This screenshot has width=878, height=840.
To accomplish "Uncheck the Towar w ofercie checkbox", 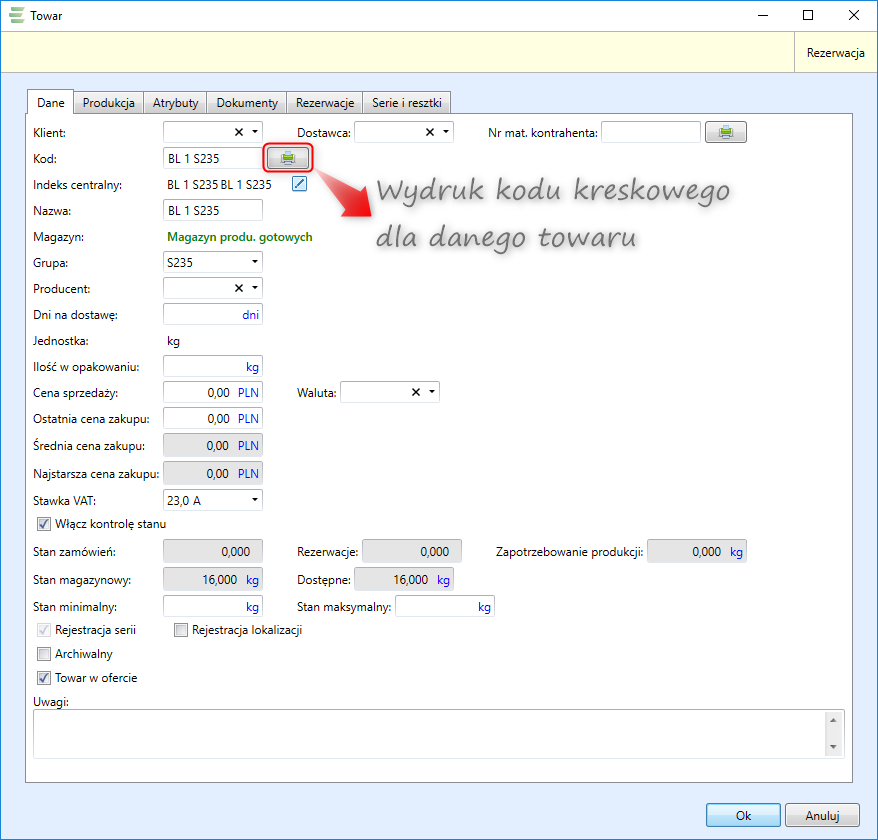I will [x=44, y=678].
